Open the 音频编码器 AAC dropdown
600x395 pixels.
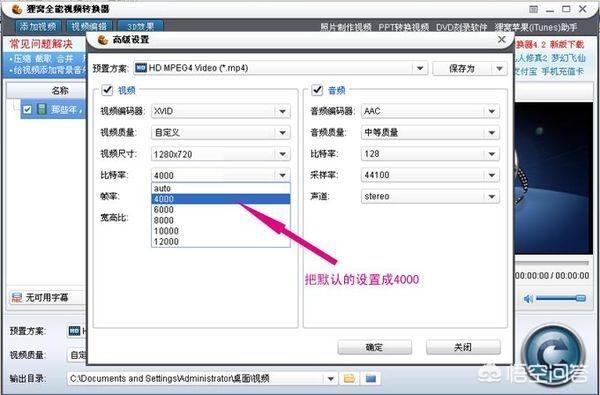tap(430, 111)
